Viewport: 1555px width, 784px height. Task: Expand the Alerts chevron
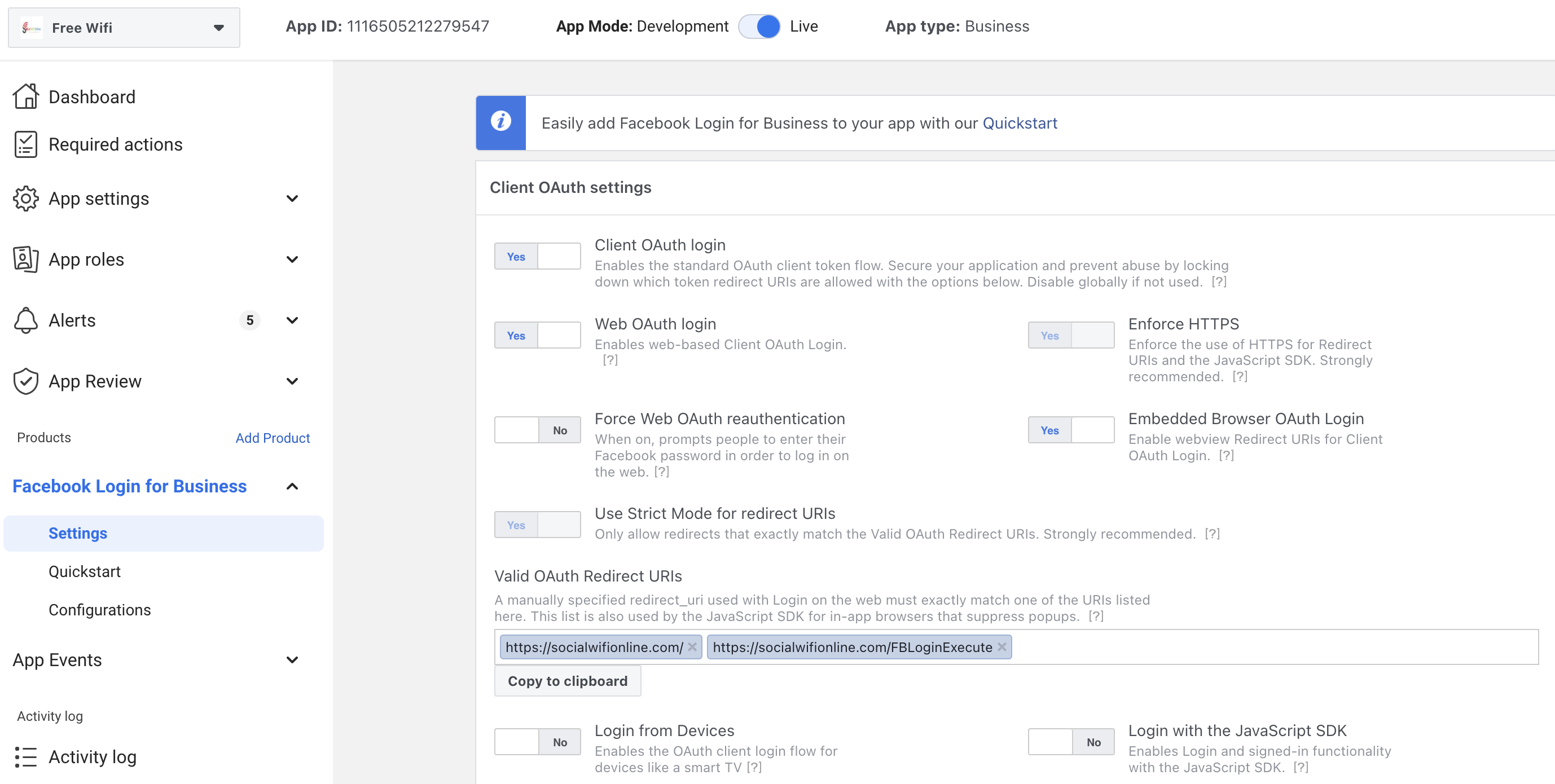[292, 320]
